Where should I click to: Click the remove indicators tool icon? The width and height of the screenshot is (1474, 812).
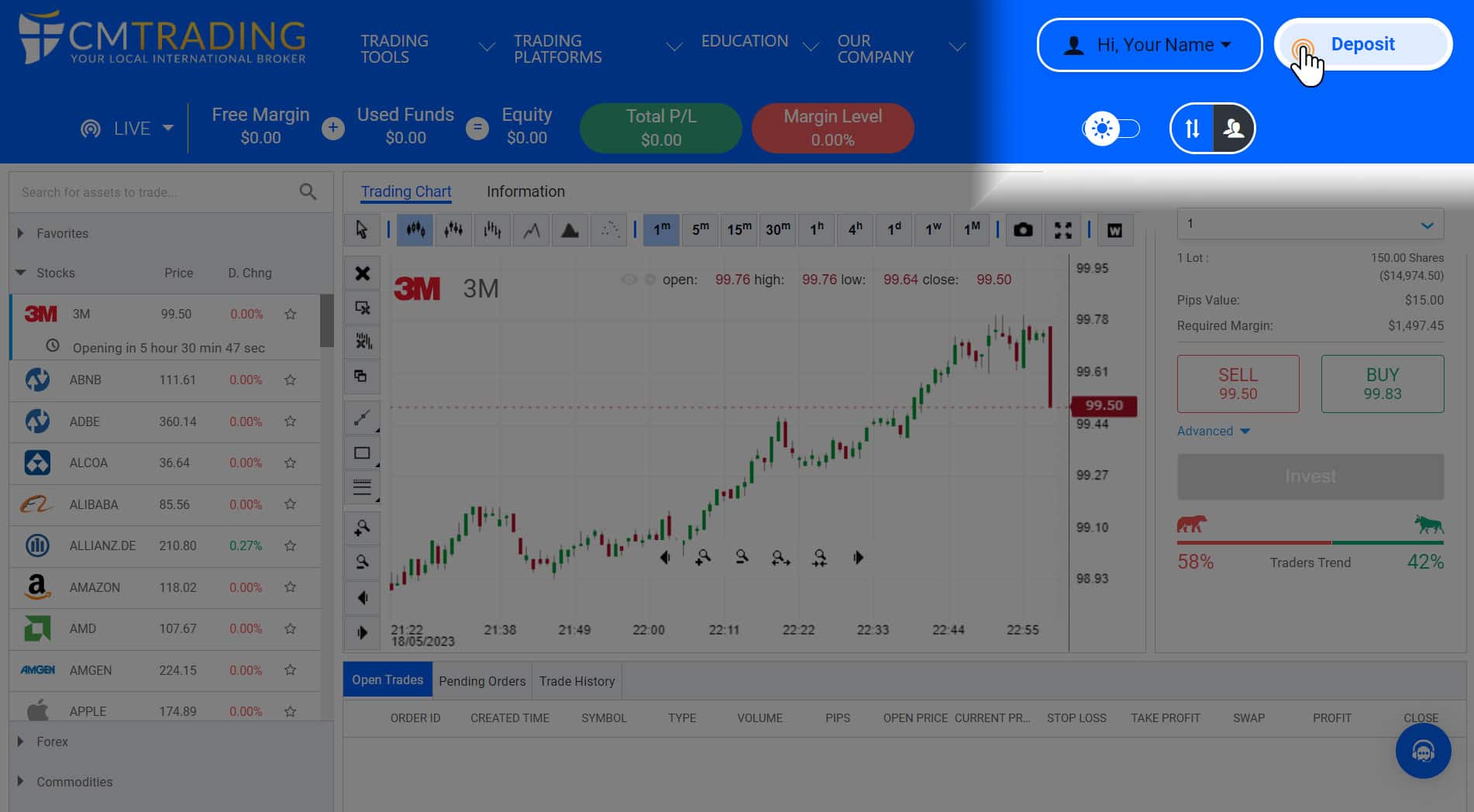pyautogui.click(x=362, y=342)
